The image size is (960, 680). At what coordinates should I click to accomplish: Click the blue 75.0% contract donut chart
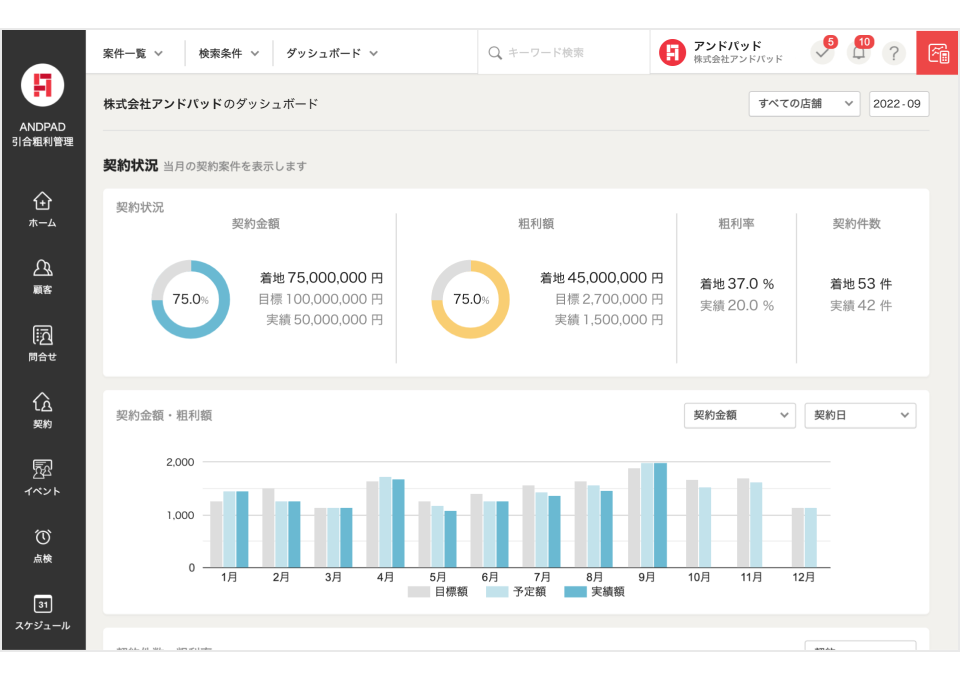[x=190, y=299]
